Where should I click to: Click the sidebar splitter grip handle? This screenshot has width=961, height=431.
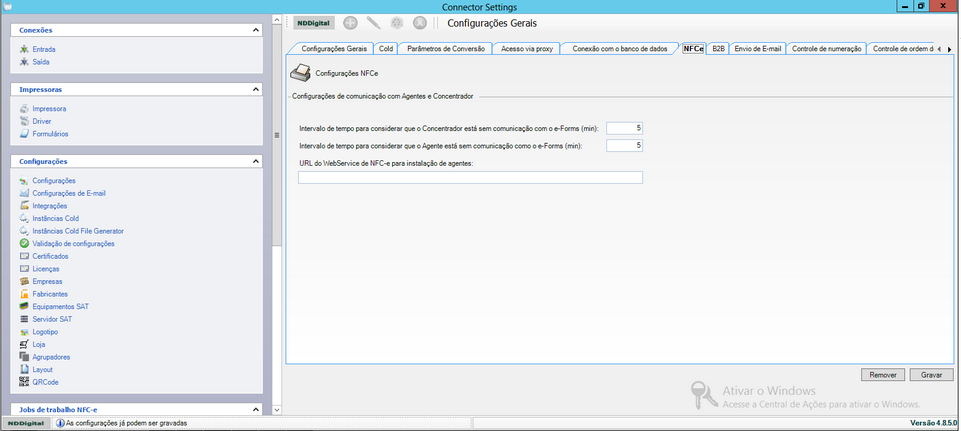point(276,135)
